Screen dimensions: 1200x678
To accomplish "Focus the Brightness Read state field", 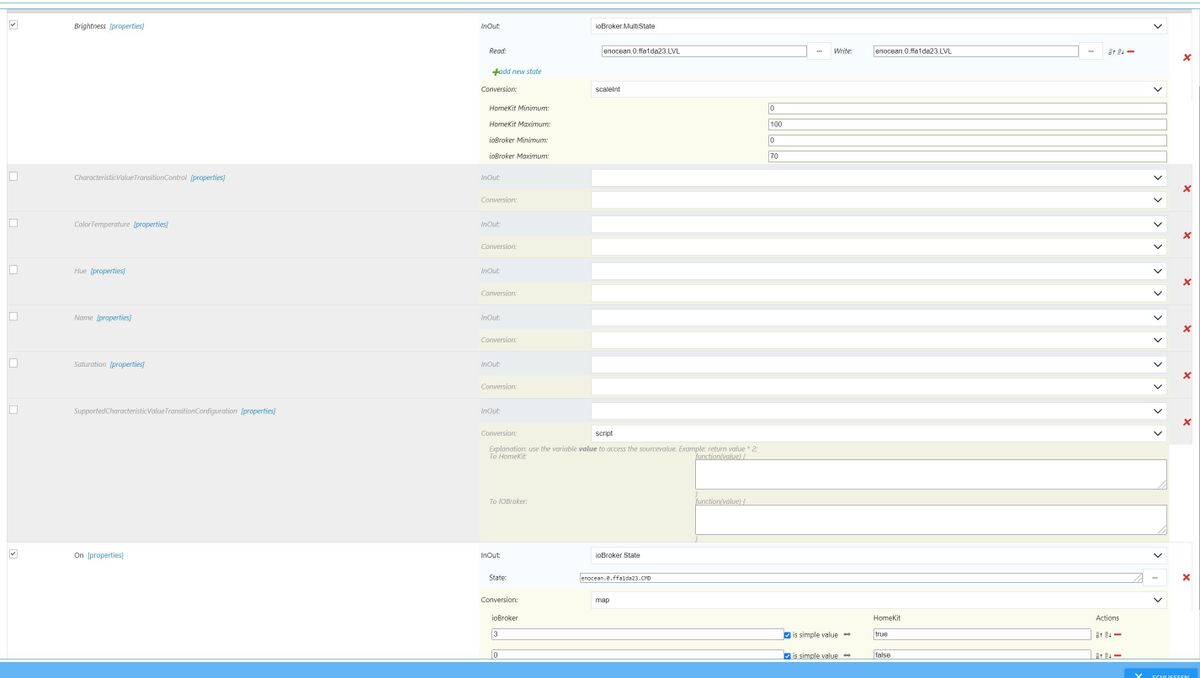I will (703, 51).
